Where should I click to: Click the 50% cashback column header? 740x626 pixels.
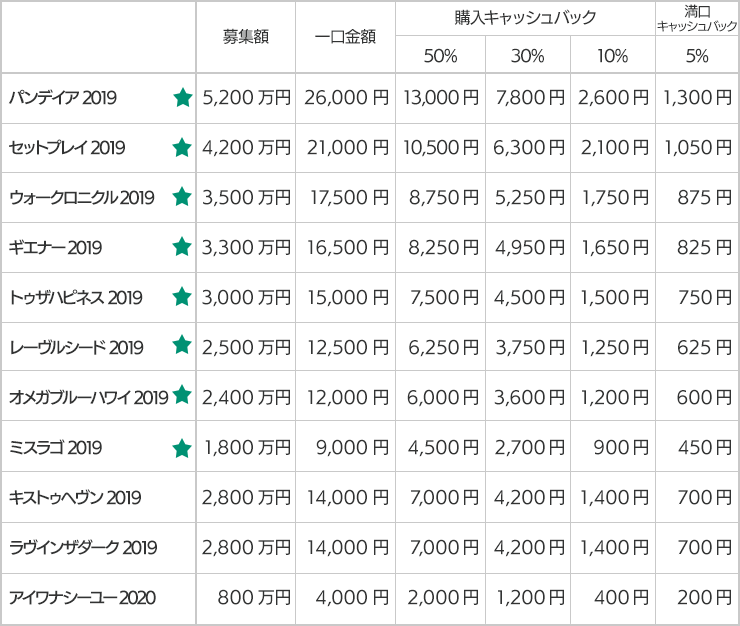440,56
